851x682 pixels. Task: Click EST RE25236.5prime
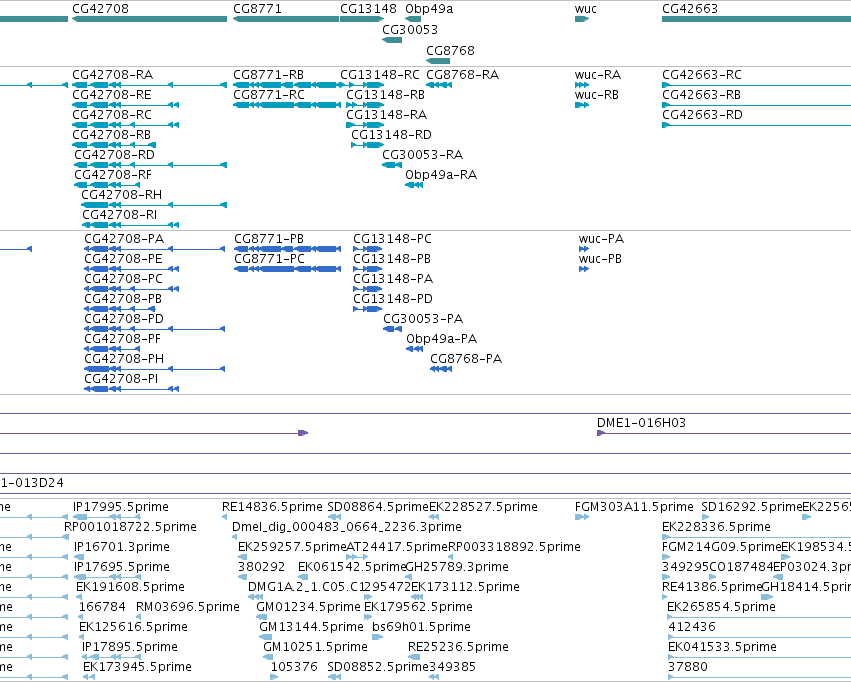coord(458,647)
